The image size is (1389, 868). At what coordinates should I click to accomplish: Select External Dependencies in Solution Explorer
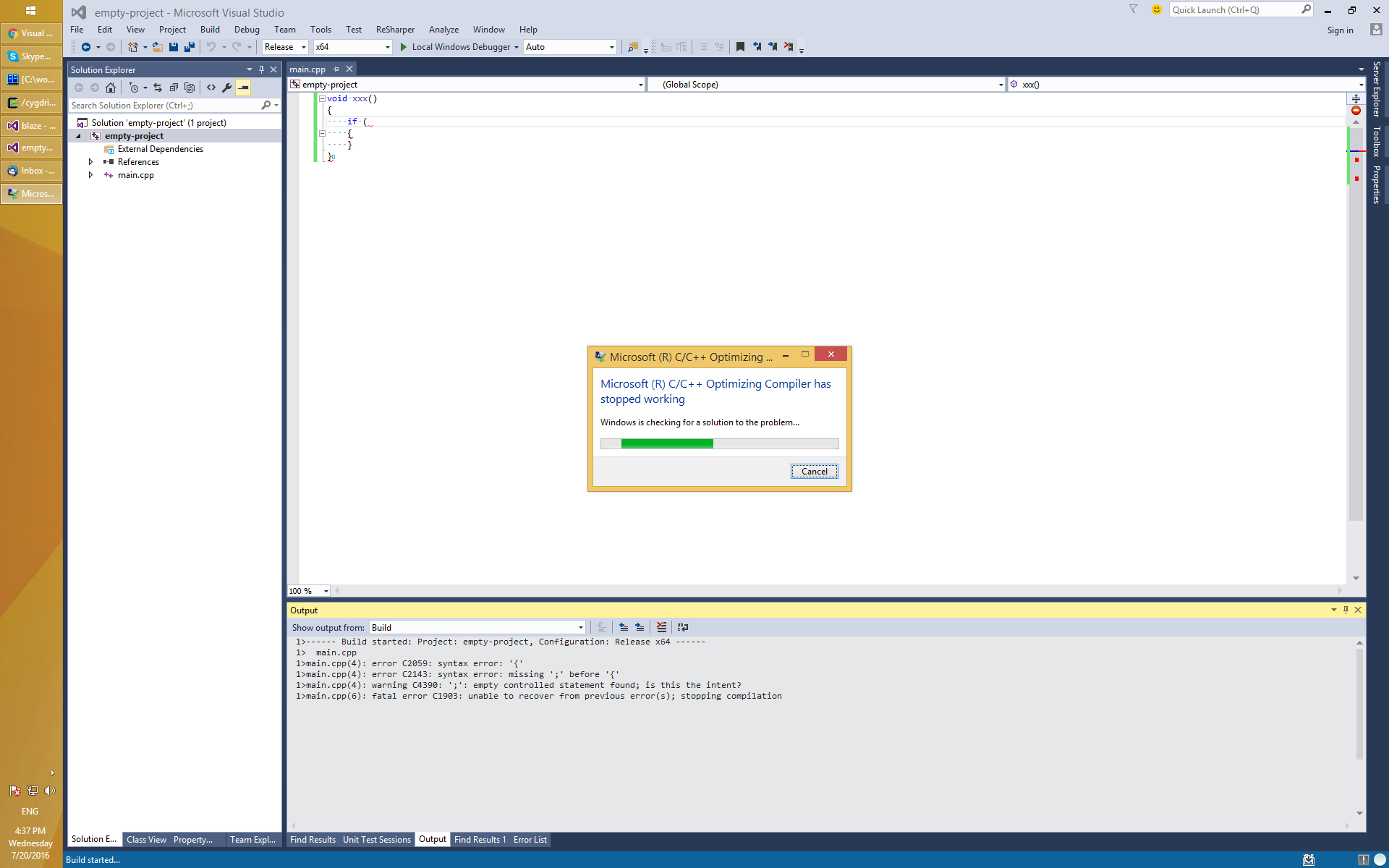tap(161, 149)
